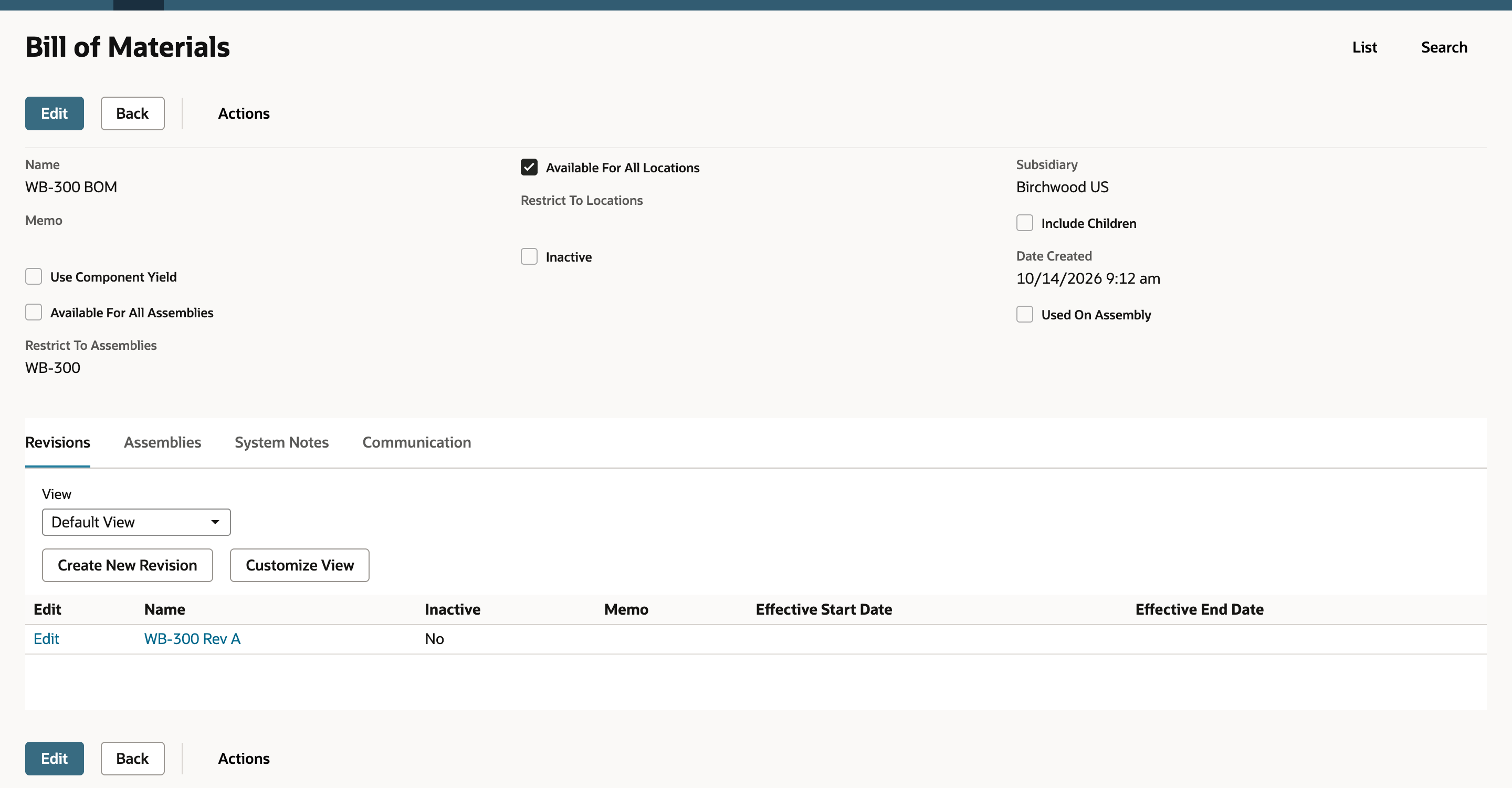This screenshot has width=1512, height=788.
Task: Check the Used On Assembly checkbox
Action: point(1025,315)
